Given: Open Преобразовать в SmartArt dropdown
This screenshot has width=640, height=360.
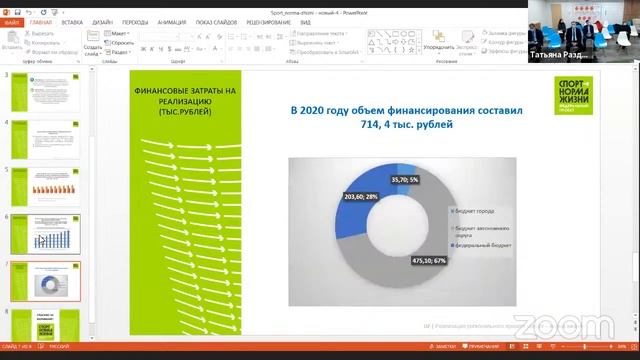Looking at the screenshot, I should [326, 52].
